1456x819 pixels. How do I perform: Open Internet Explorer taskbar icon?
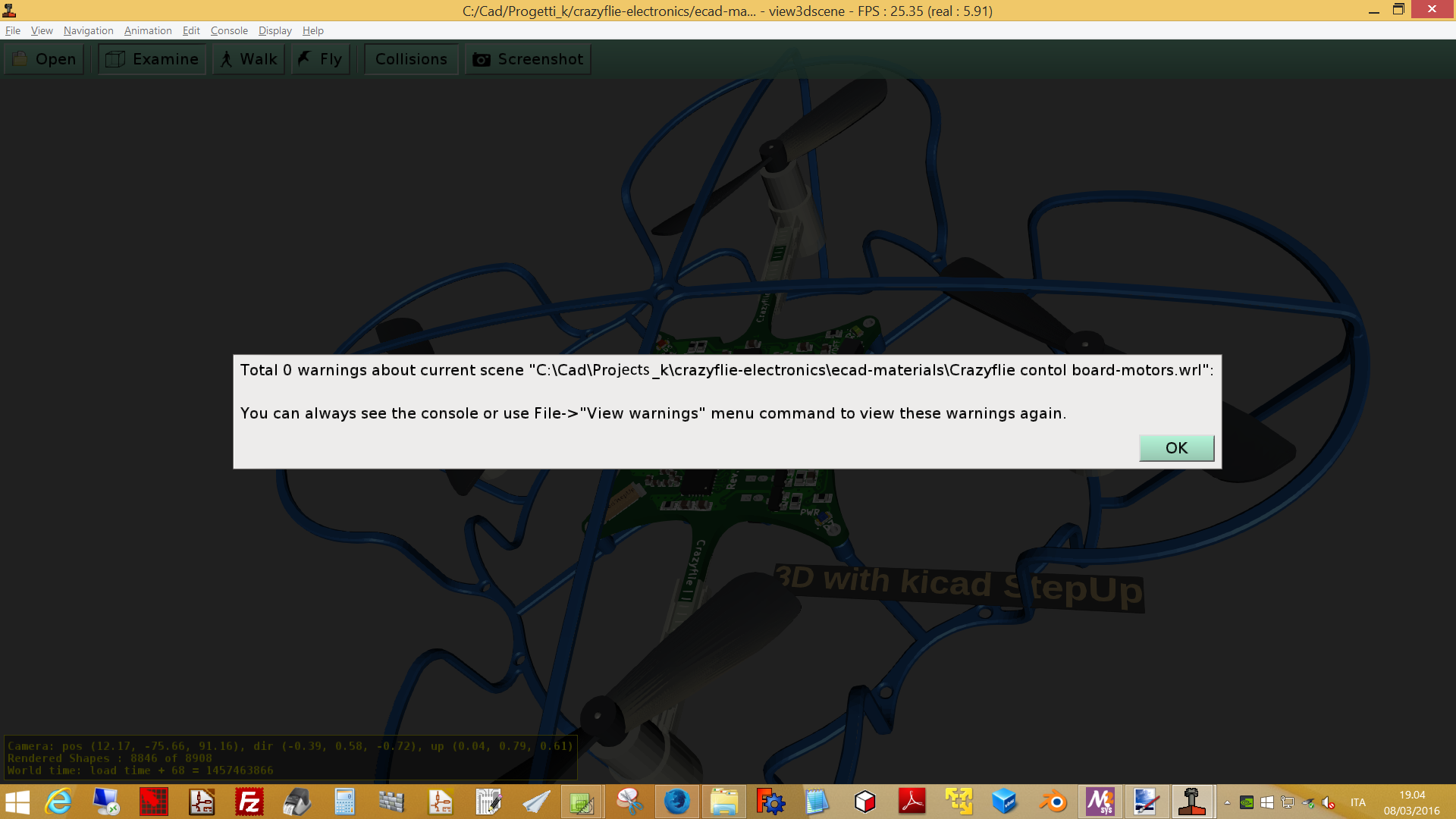[x=59, y=802]
